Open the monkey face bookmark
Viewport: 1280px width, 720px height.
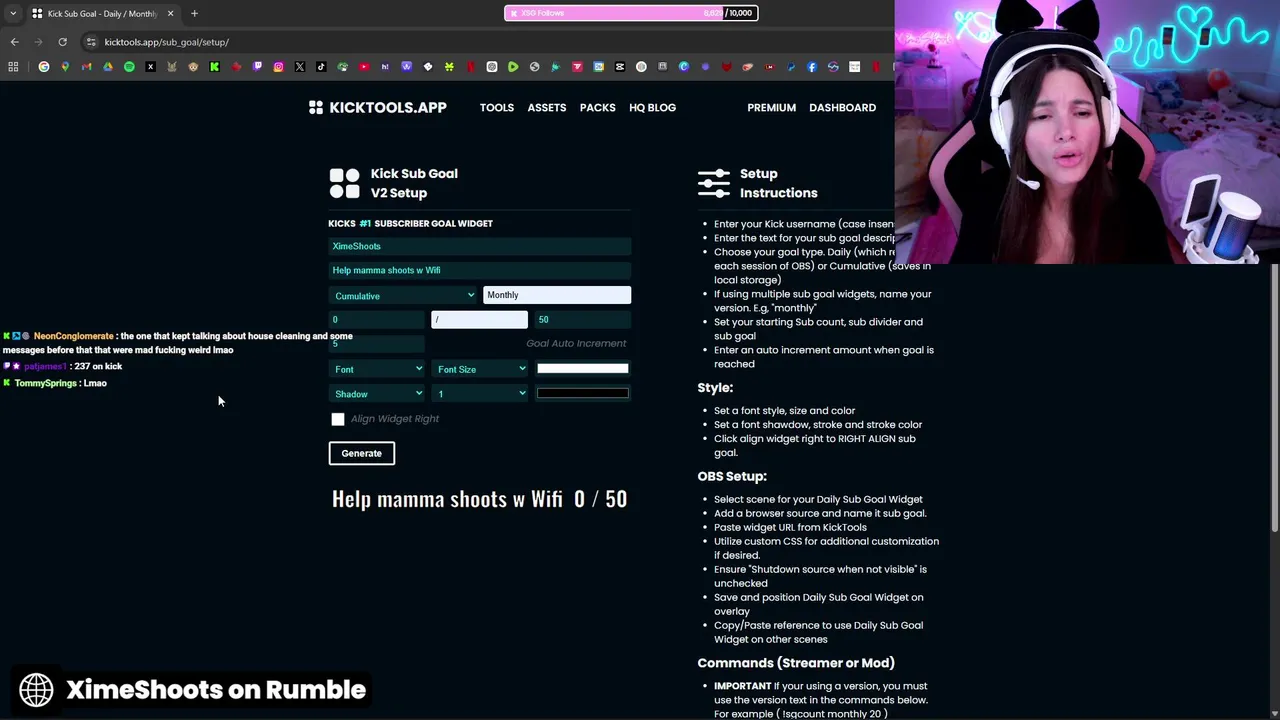pos(193,67)
